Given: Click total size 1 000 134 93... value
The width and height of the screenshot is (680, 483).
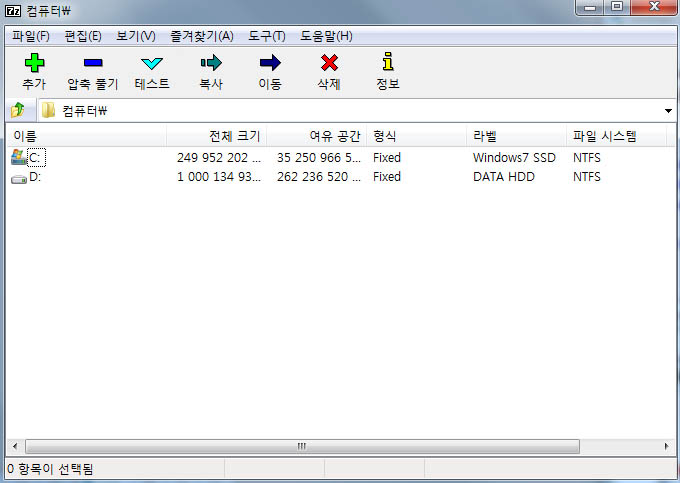Looking at the screenshot, I should (219, 177).
